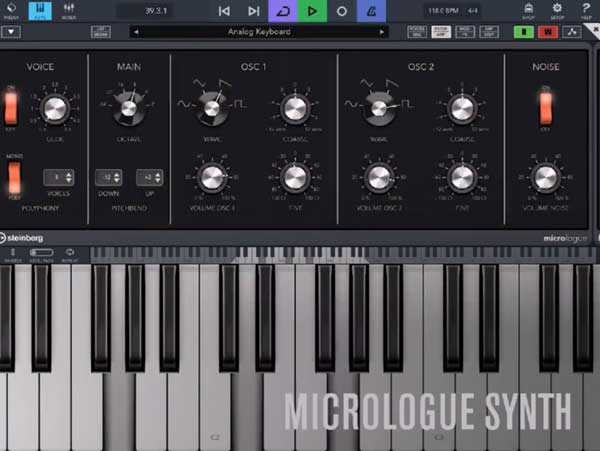Select sine waveform for OSC 1
Viewport: 600px width, 451px height.
pyautogui.click(x=183, y=104)
